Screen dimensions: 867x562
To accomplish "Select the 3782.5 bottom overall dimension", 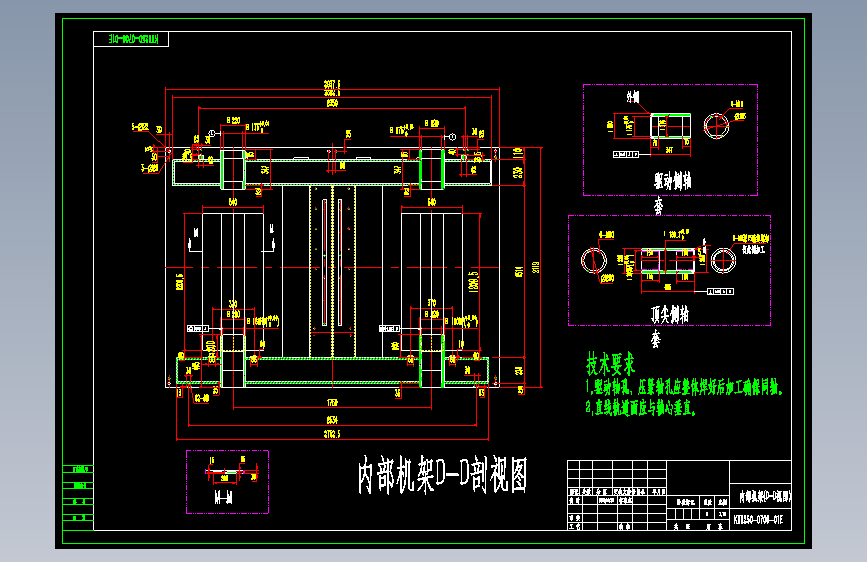I will (332, 434).
